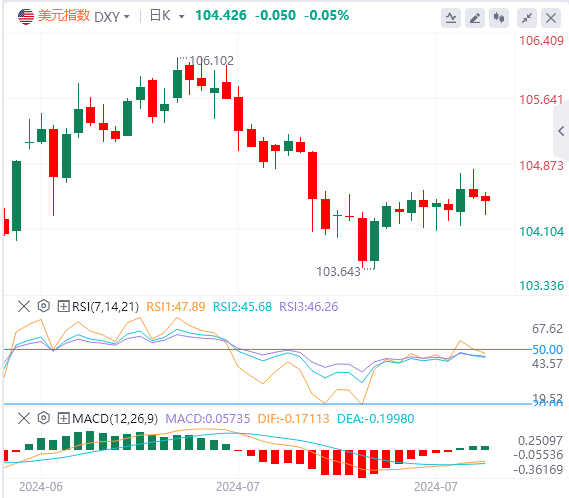Screen dimensions: 569x498
Task: Open MACD indicator settings gear icon
Action: [x=44, y=418]
